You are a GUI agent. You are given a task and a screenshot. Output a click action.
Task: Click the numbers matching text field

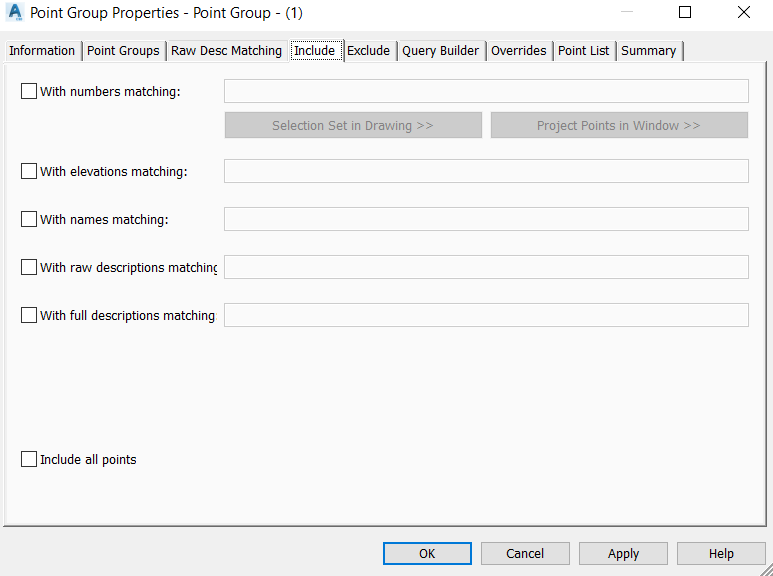(486, 91)
